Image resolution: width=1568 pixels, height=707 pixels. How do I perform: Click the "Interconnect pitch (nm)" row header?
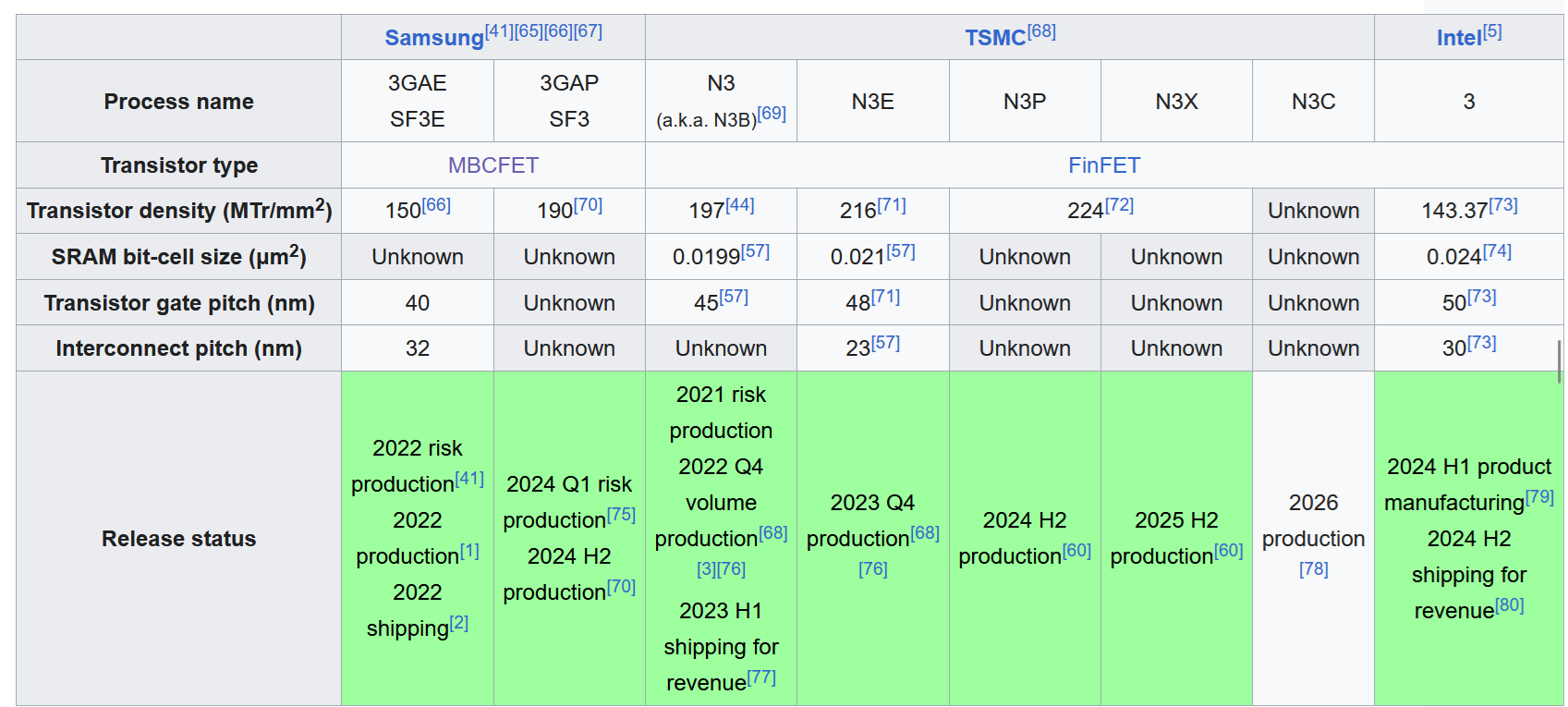tap(179, 348)
